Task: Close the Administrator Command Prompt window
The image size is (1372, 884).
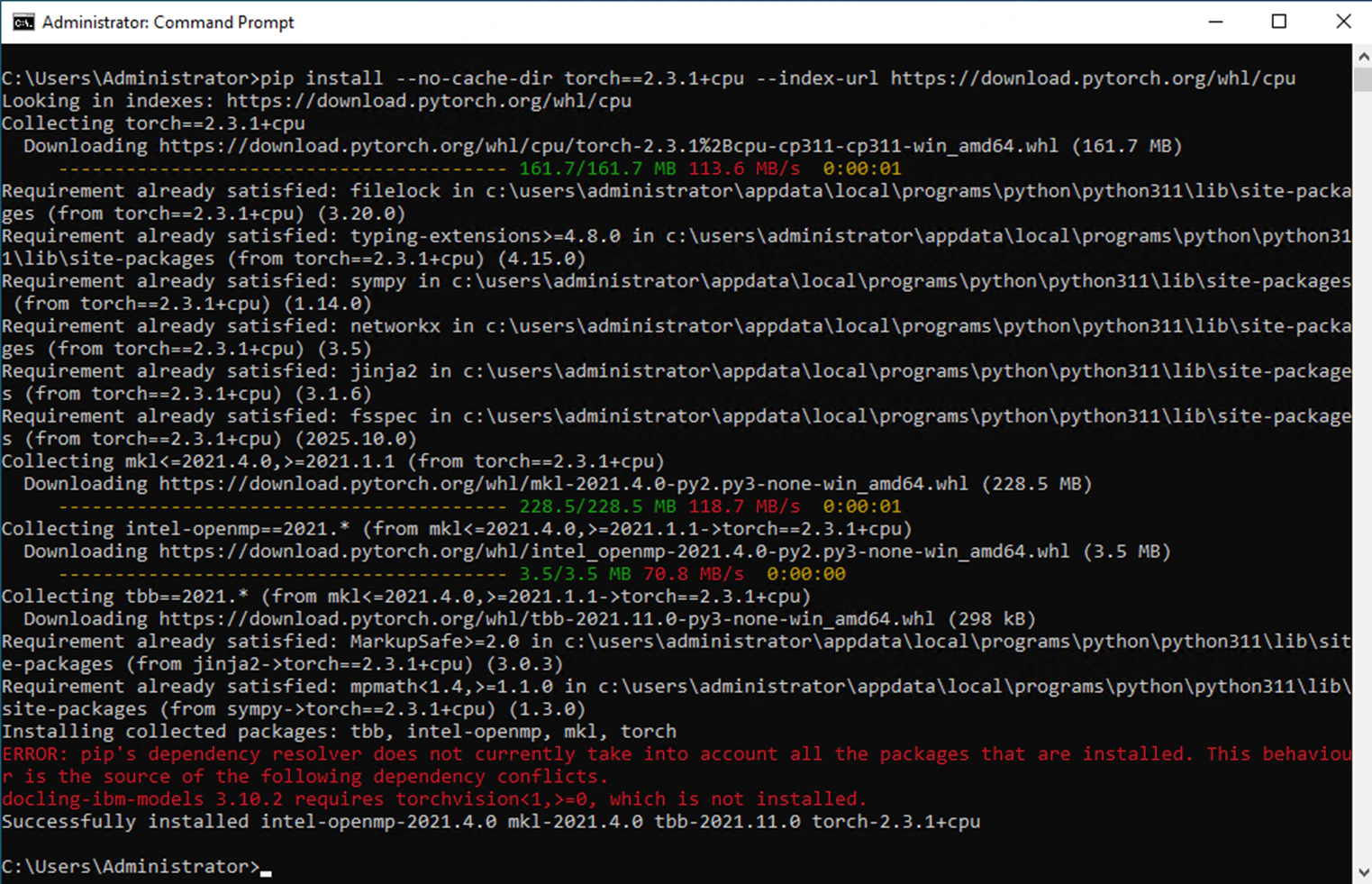Action: click(x=1342, y=22)
